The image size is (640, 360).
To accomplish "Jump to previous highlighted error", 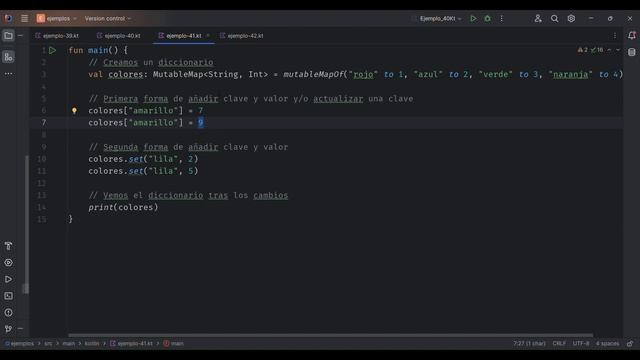I will (609, 50).
